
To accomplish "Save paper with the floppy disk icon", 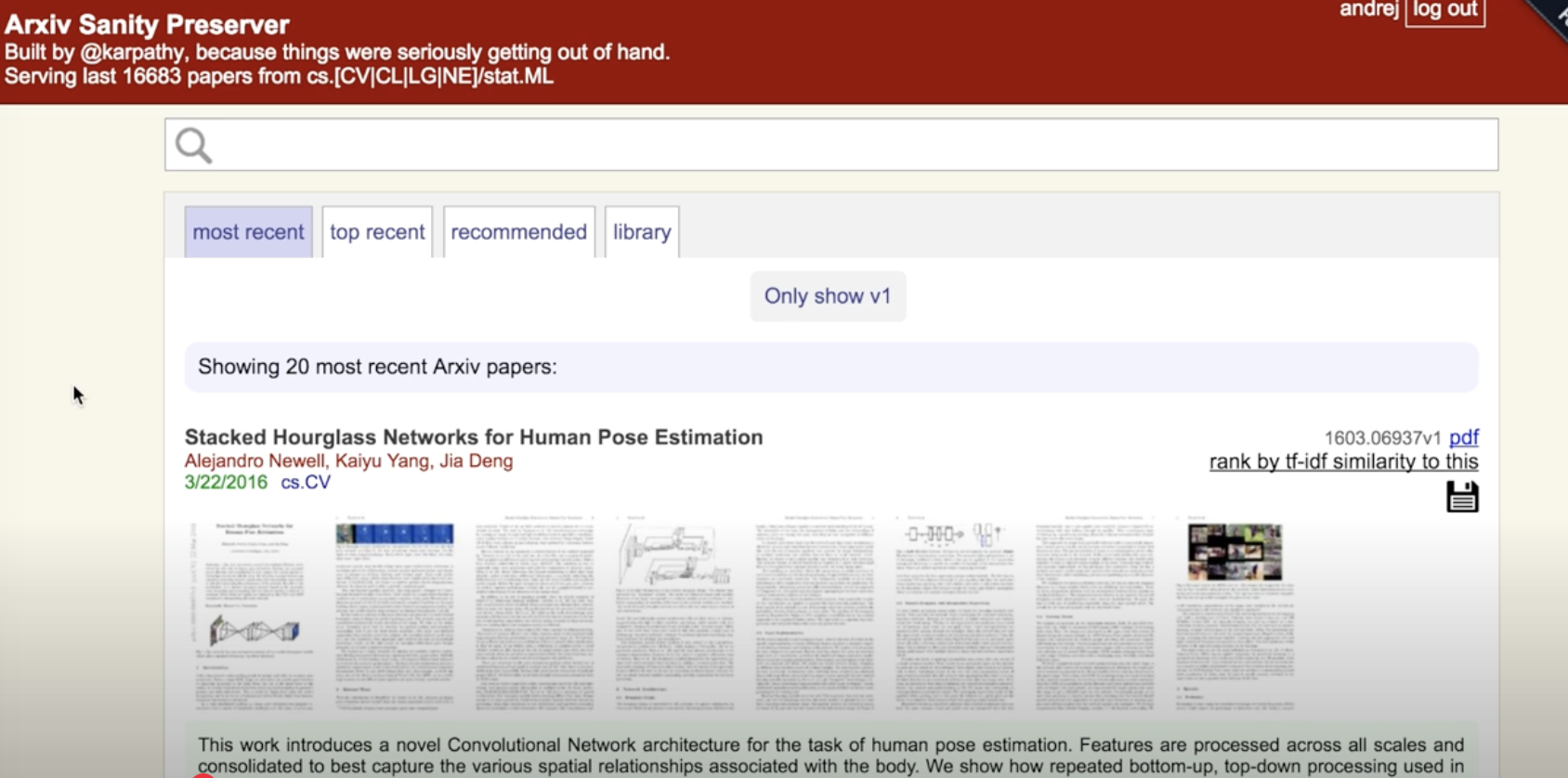I will (1462, 497).
